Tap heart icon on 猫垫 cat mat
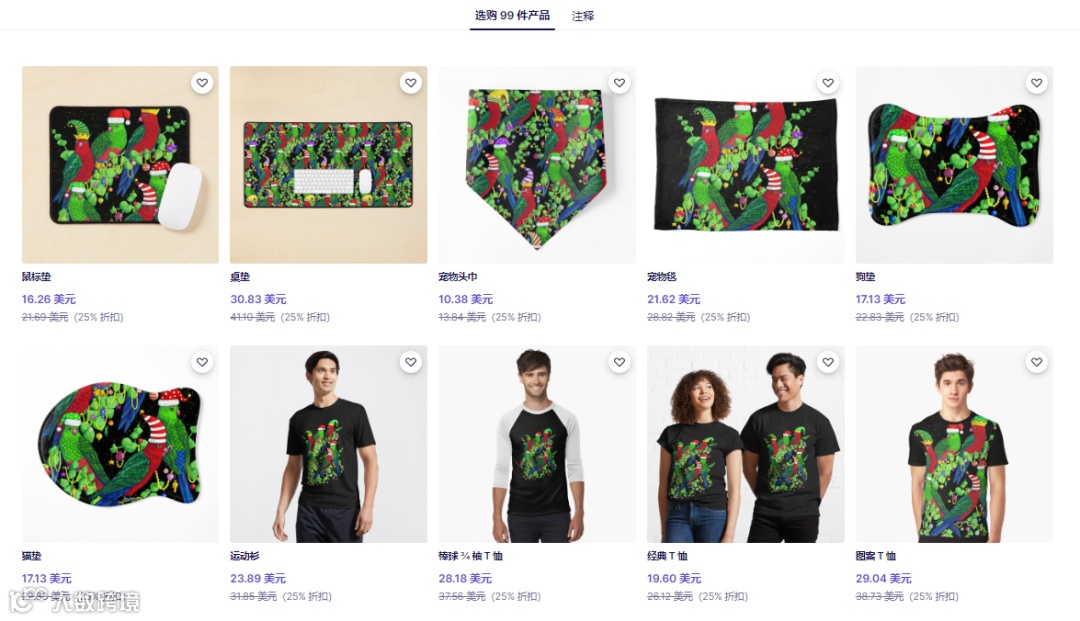1080x621 pixels. coord(202,361)
